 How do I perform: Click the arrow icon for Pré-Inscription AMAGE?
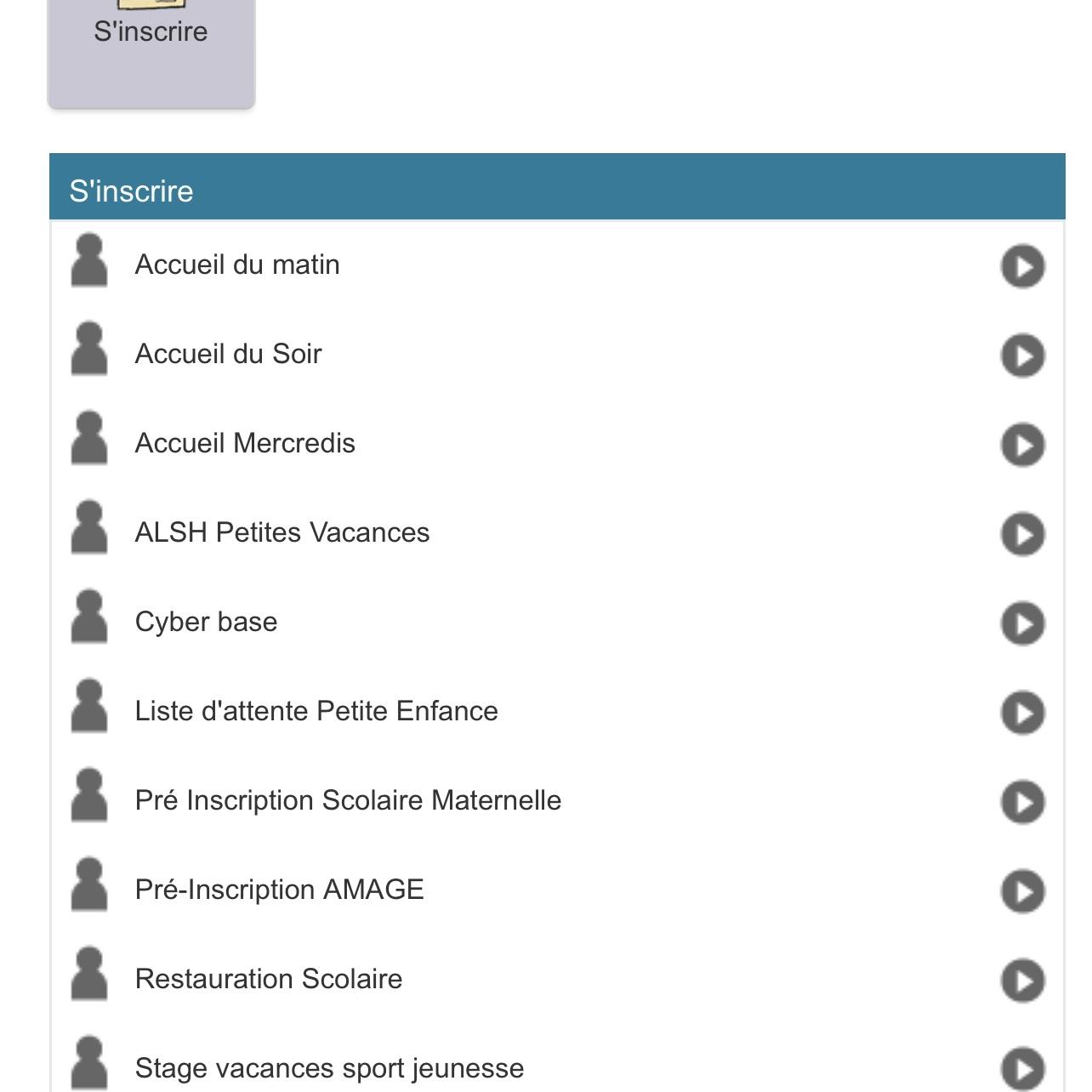(1022, 891)
